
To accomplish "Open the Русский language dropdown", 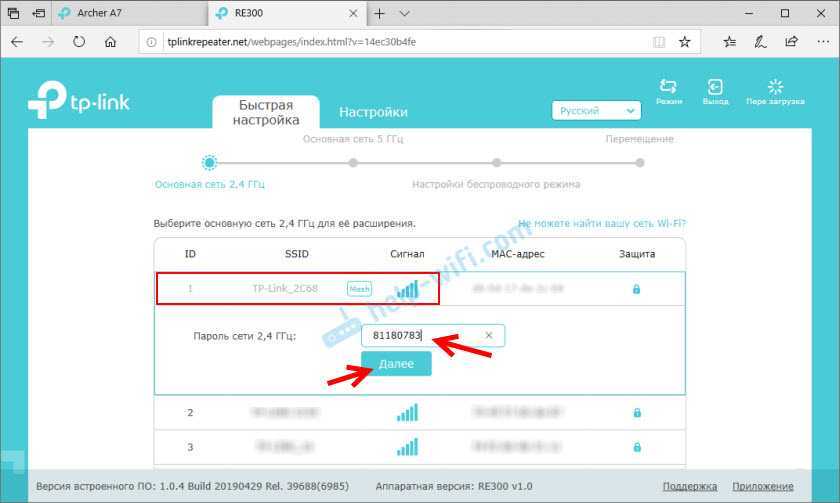I will [596, 111].
